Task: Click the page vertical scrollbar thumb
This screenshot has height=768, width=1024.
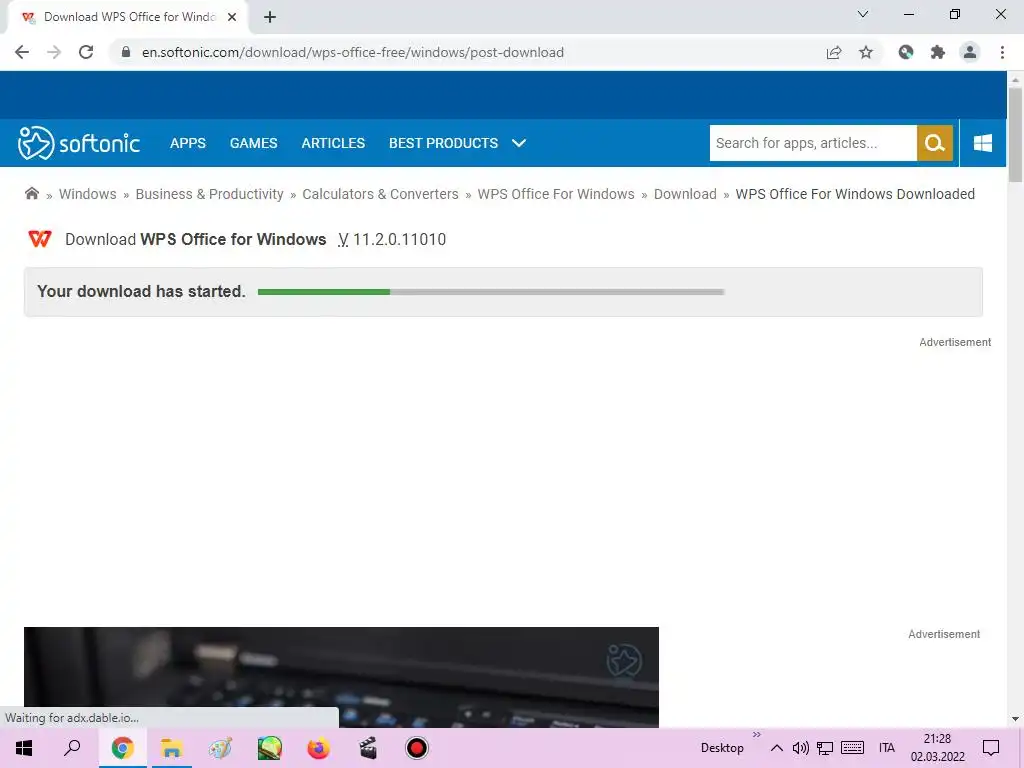Action: pos(1015,135)
